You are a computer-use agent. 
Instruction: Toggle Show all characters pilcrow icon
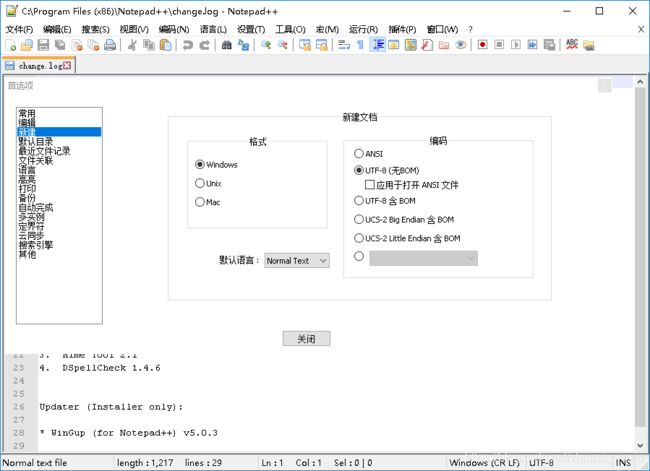tap(360, 45)
